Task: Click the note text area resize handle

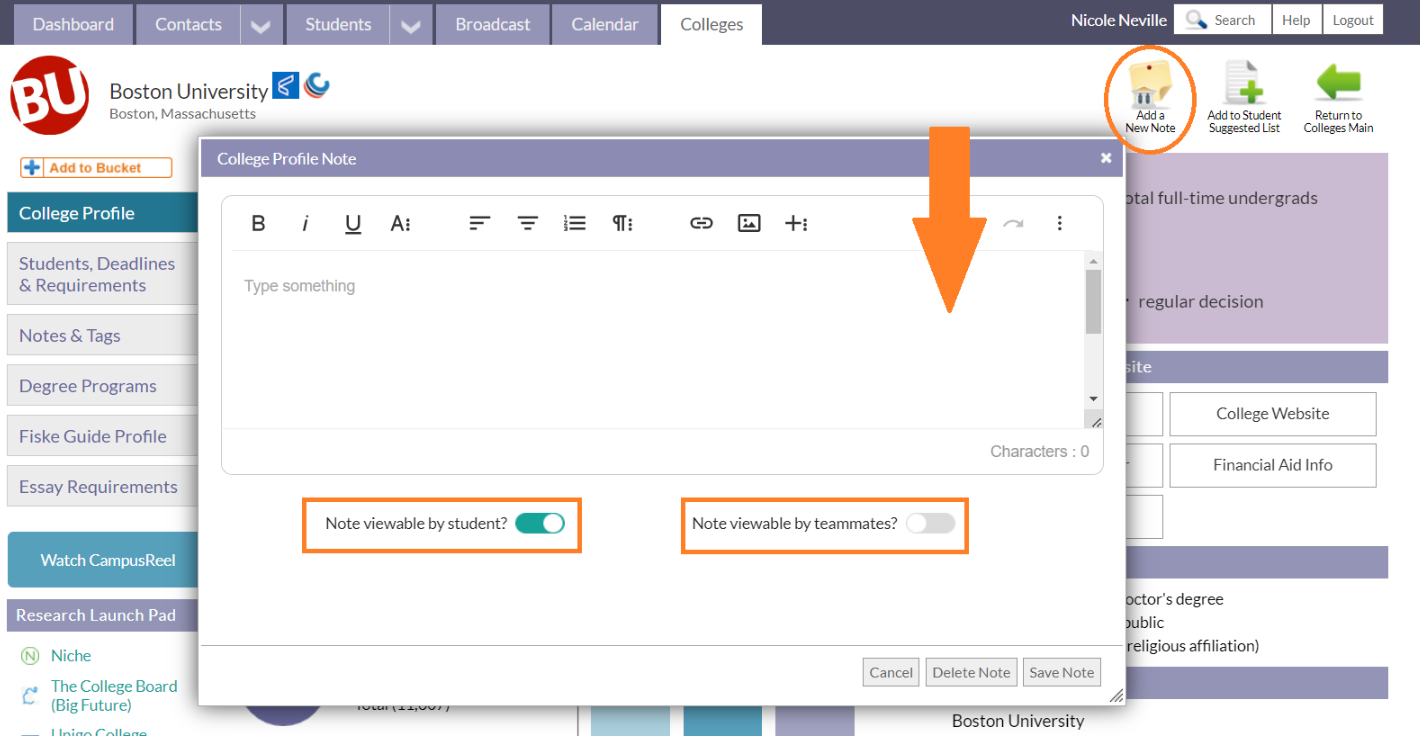Action: coord(1096,422)
